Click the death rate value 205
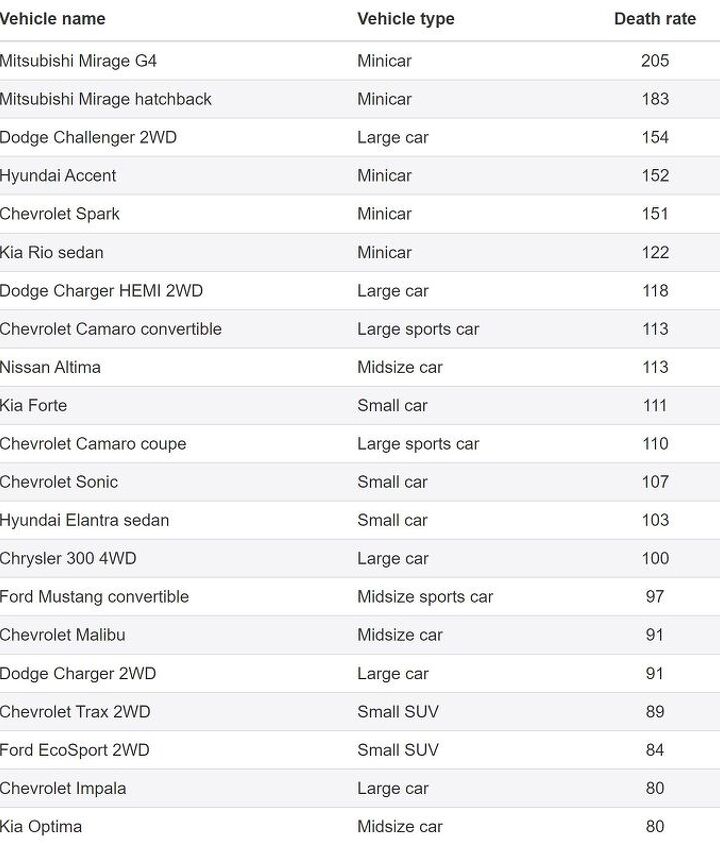This screenshot has height=845, width=720. [x=654, y=61]
